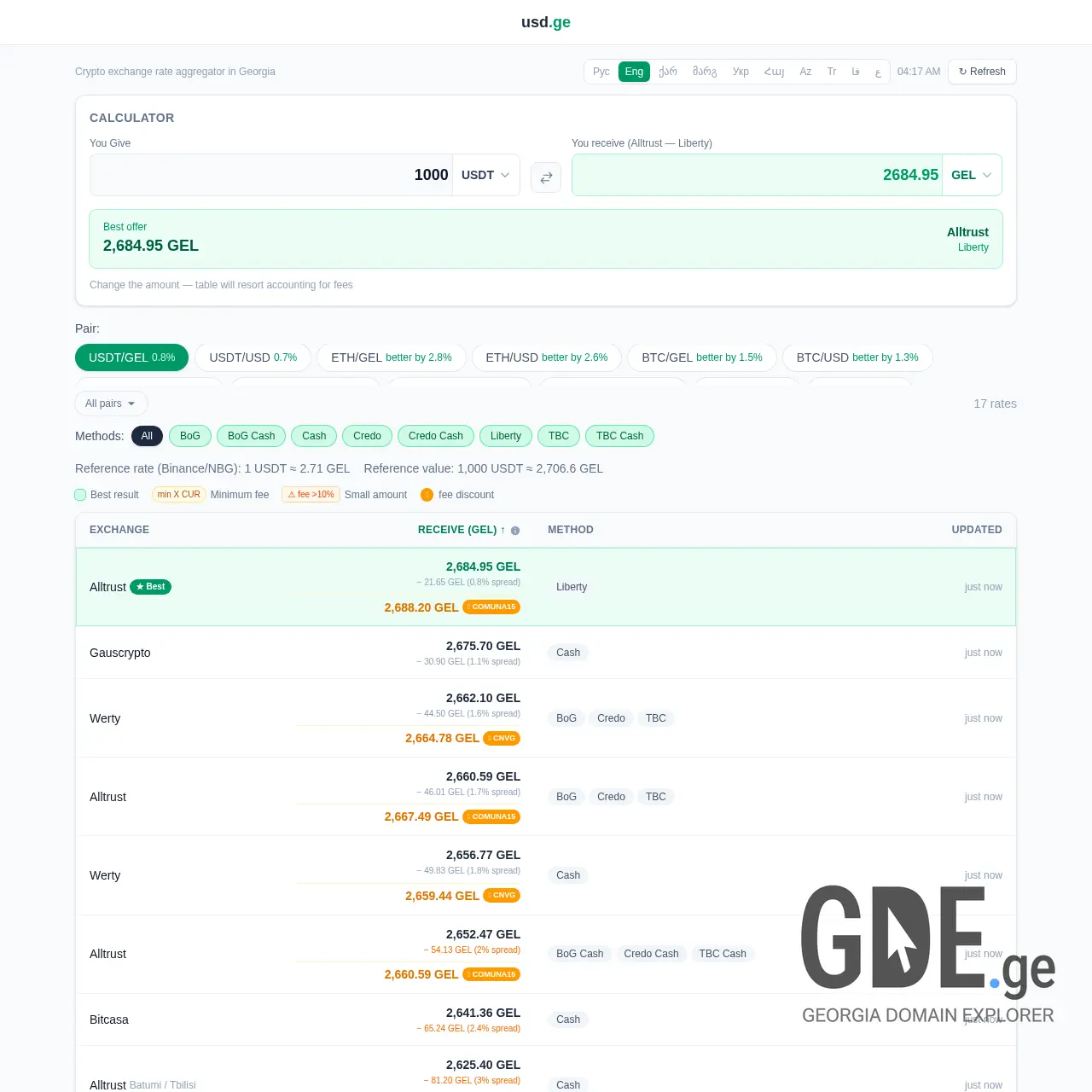Viewport: 1092px width, 1092px height.
Task: Click the Bitcasa exchange name
Action: point(109,1019)
